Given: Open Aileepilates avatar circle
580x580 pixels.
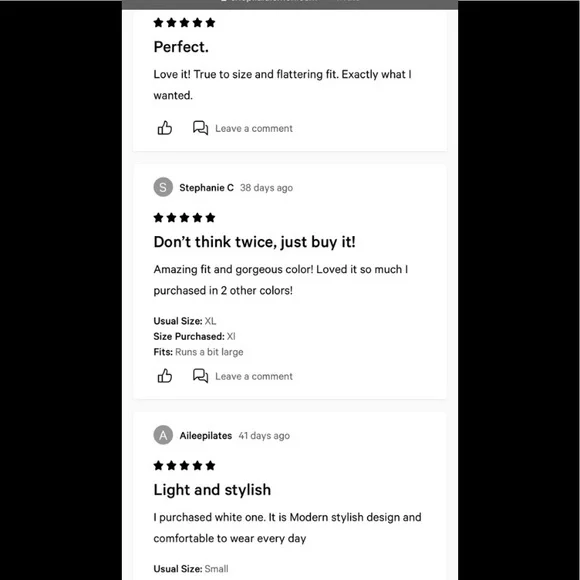Looking at the screenshot, I should tap(163, 435).
